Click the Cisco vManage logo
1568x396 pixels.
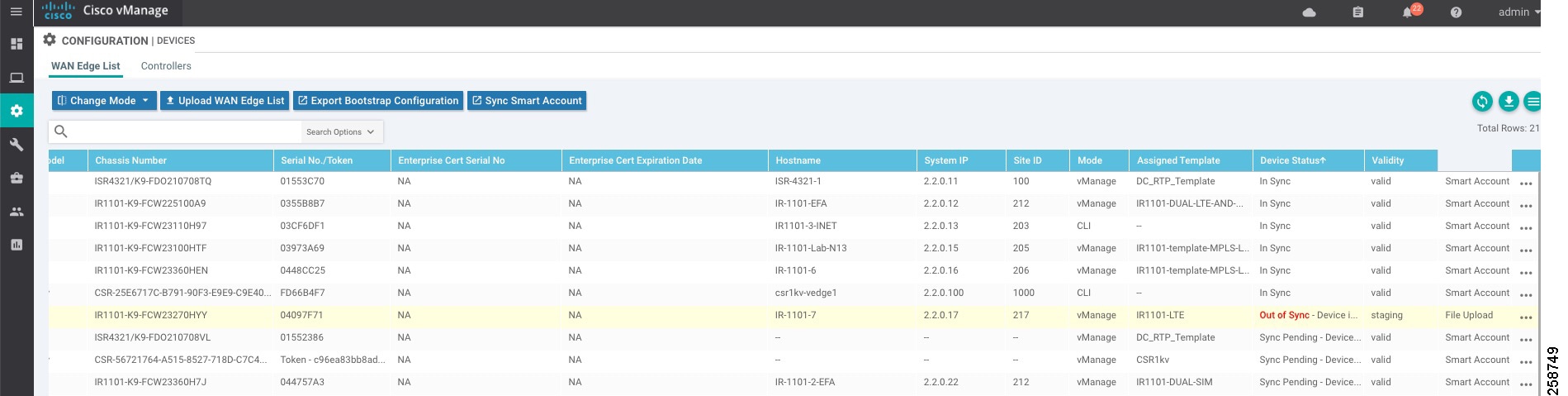(x=106, y=12)
